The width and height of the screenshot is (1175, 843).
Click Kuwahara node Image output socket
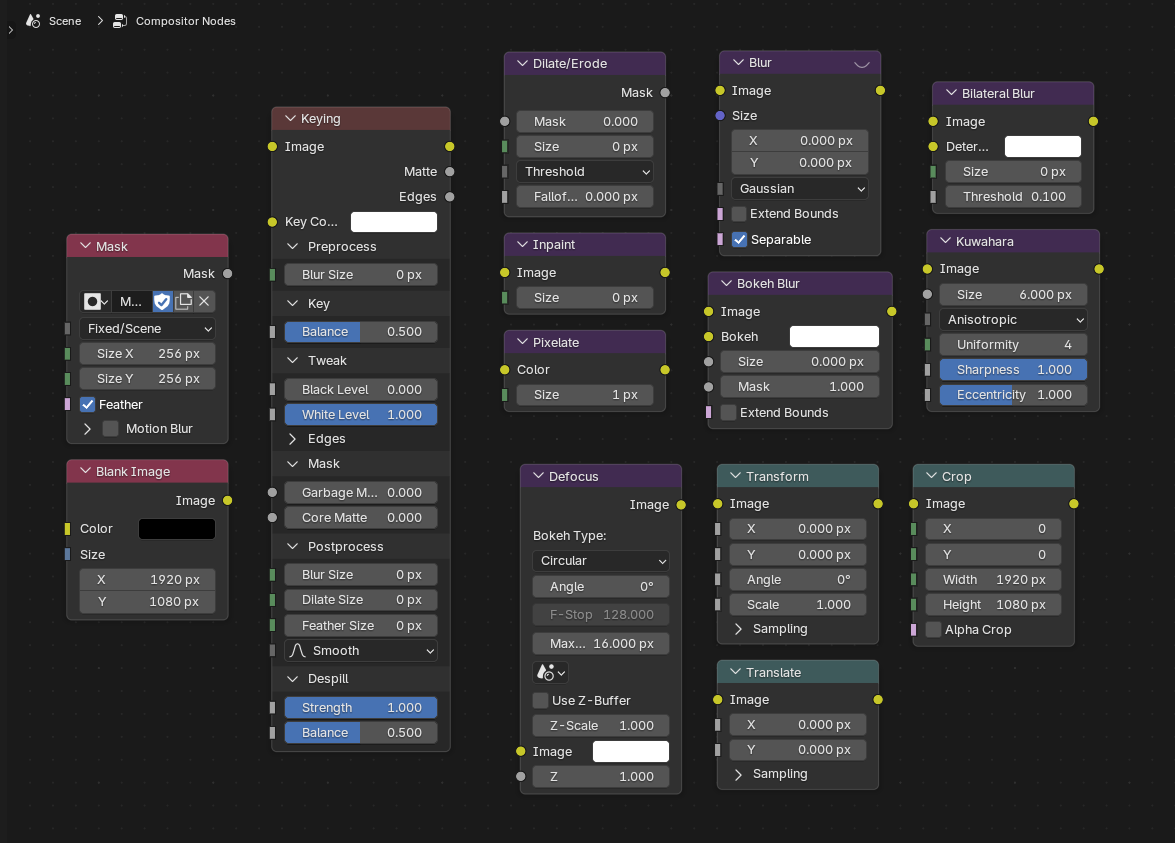click(x=1099, y=269)
